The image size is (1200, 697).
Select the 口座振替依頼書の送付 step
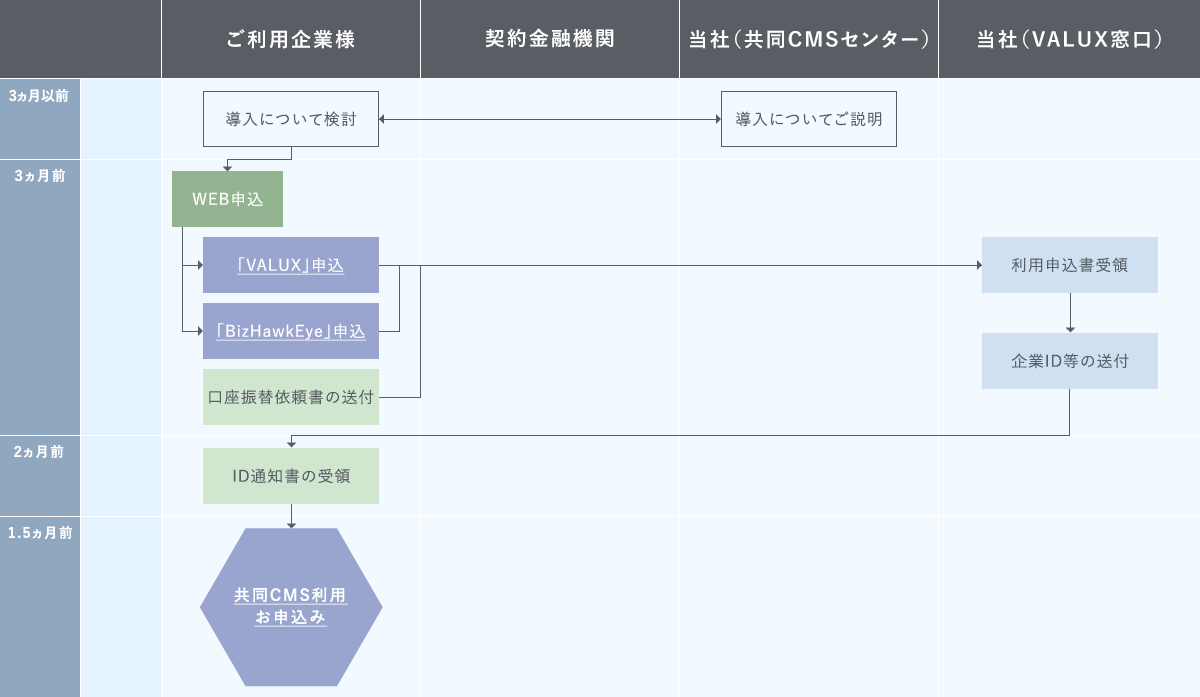point(290,397)
